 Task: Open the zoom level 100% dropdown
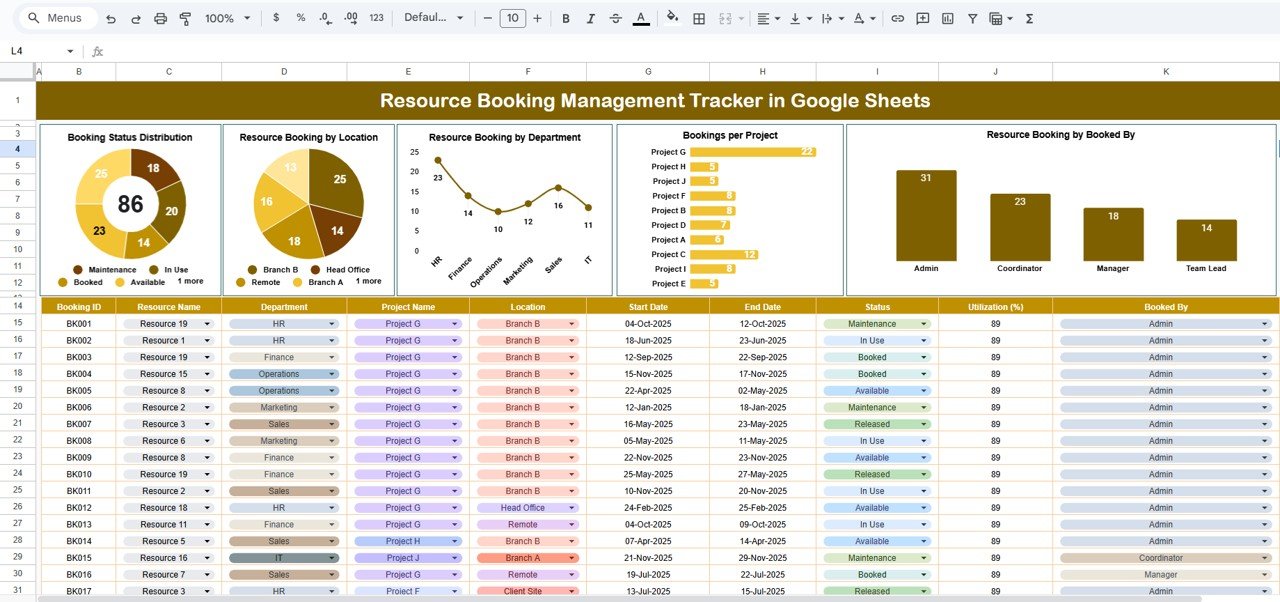pos(223,18)
